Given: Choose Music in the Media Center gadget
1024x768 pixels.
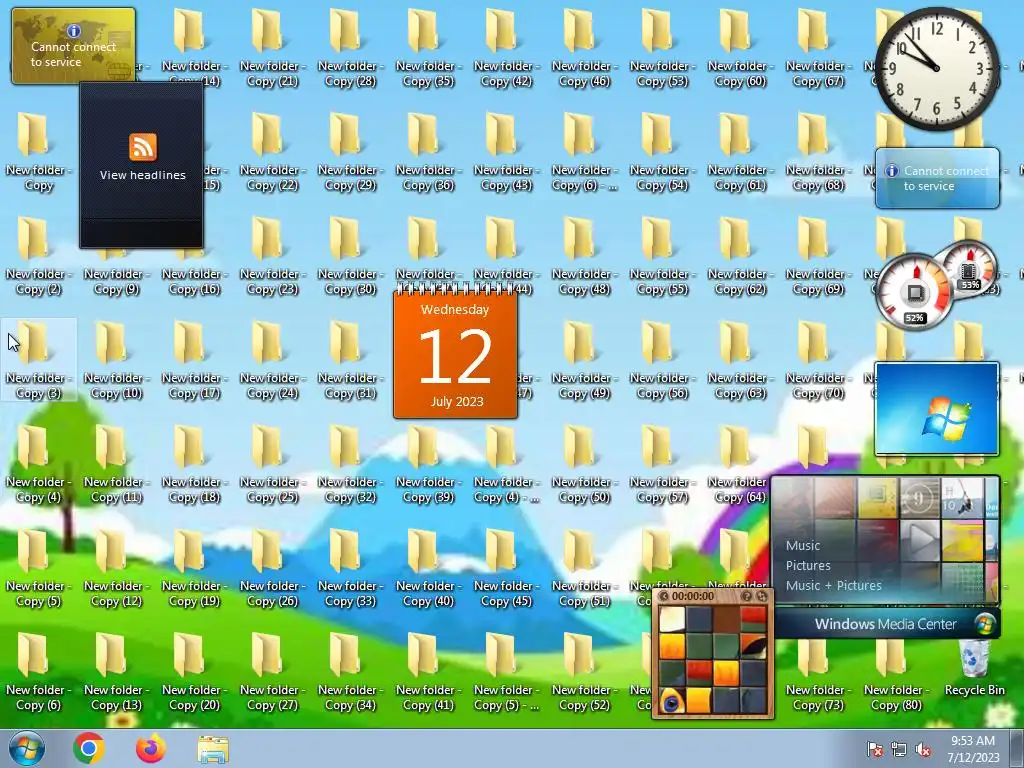Looking at the screenshot, I should [803, 545].
